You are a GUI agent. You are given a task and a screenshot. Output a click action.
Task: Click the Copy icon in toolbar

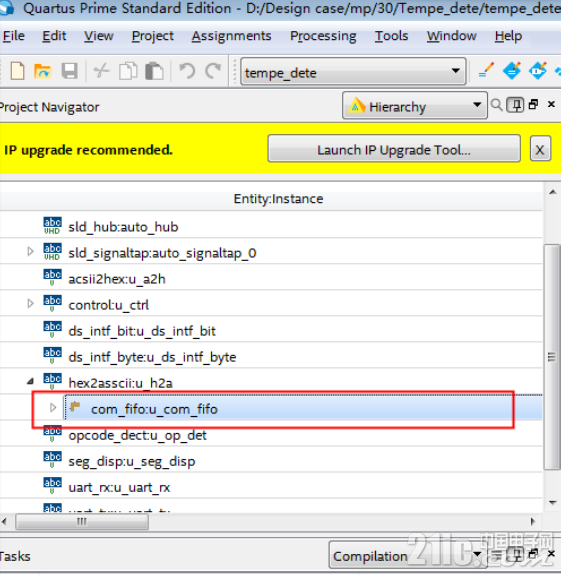(128, 71)
